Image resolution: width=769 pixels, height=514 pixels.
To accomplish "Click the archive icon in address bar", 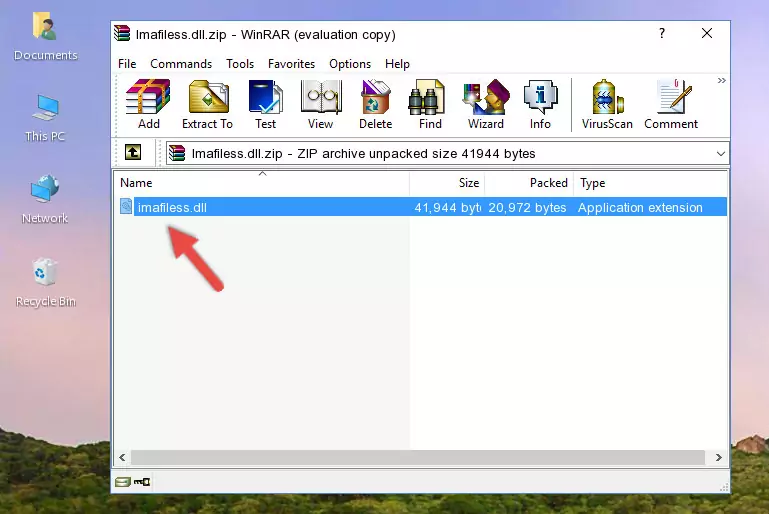I will pos(177,153).
